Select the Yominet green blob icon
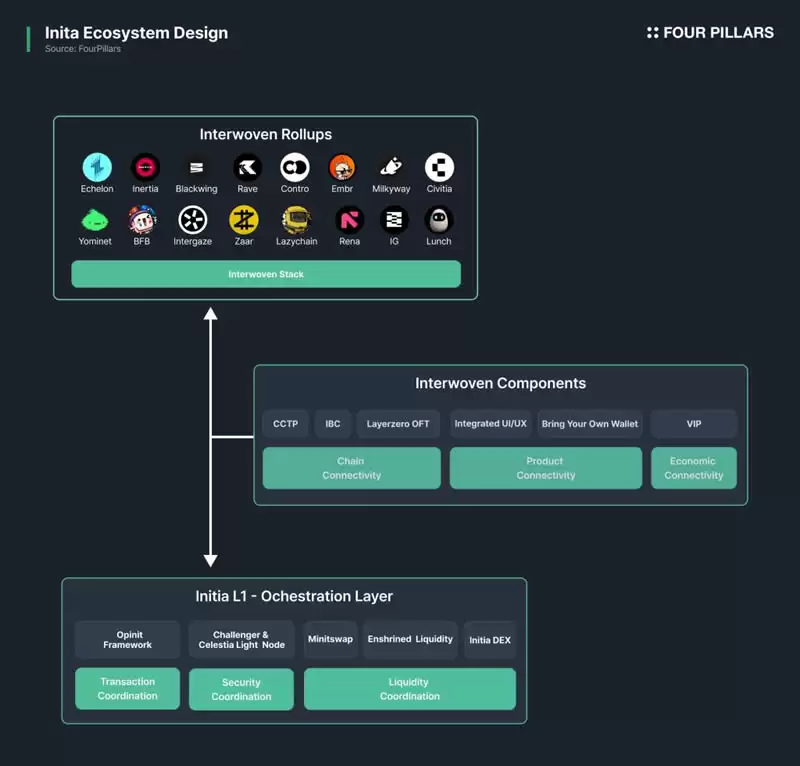Screen dimensions: 800x766 pos(94,220)
